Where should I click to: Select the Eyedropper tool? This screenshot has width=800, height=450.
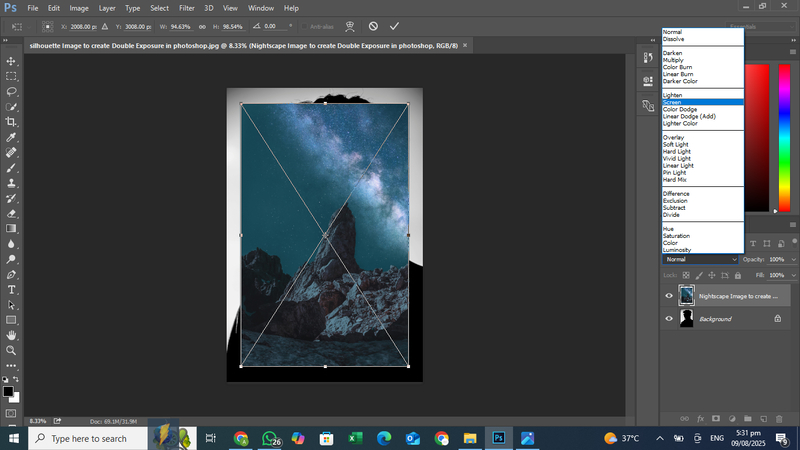(x=11, y=137)
